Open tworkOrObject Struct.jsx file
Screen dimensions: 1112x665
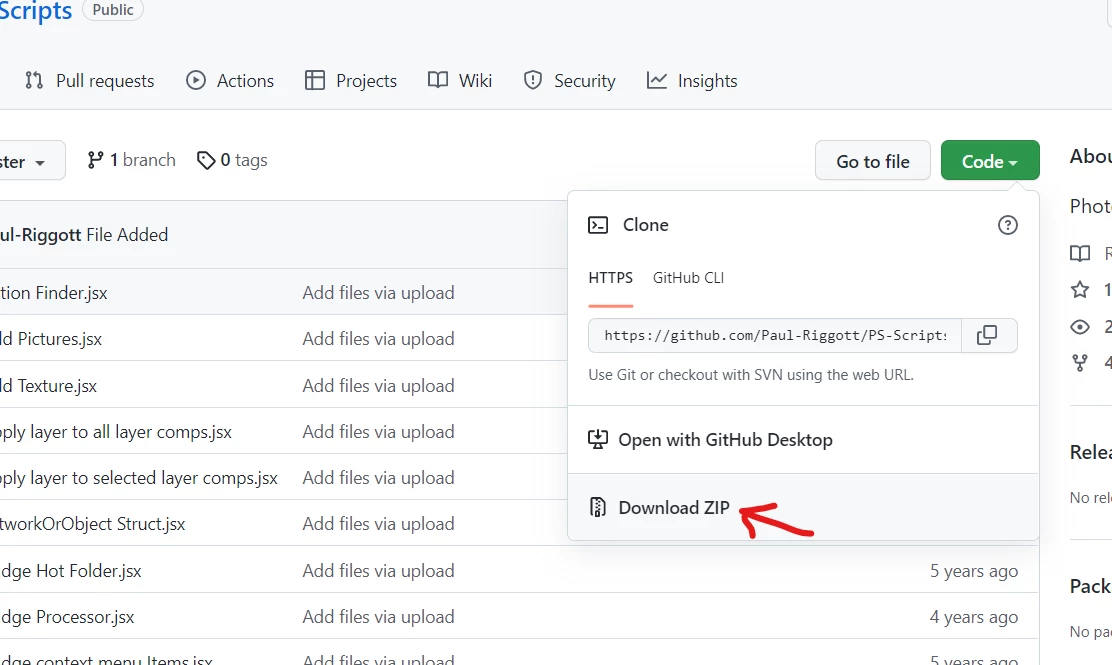pos(92,524)
